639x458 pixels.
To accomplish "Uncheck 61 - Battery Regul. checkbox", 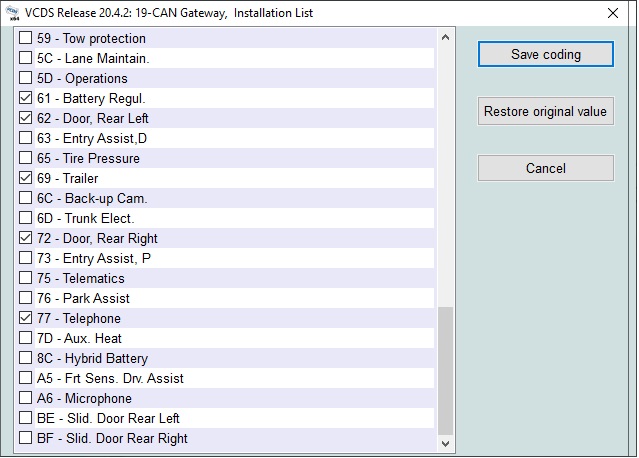I will coord(25,98).
